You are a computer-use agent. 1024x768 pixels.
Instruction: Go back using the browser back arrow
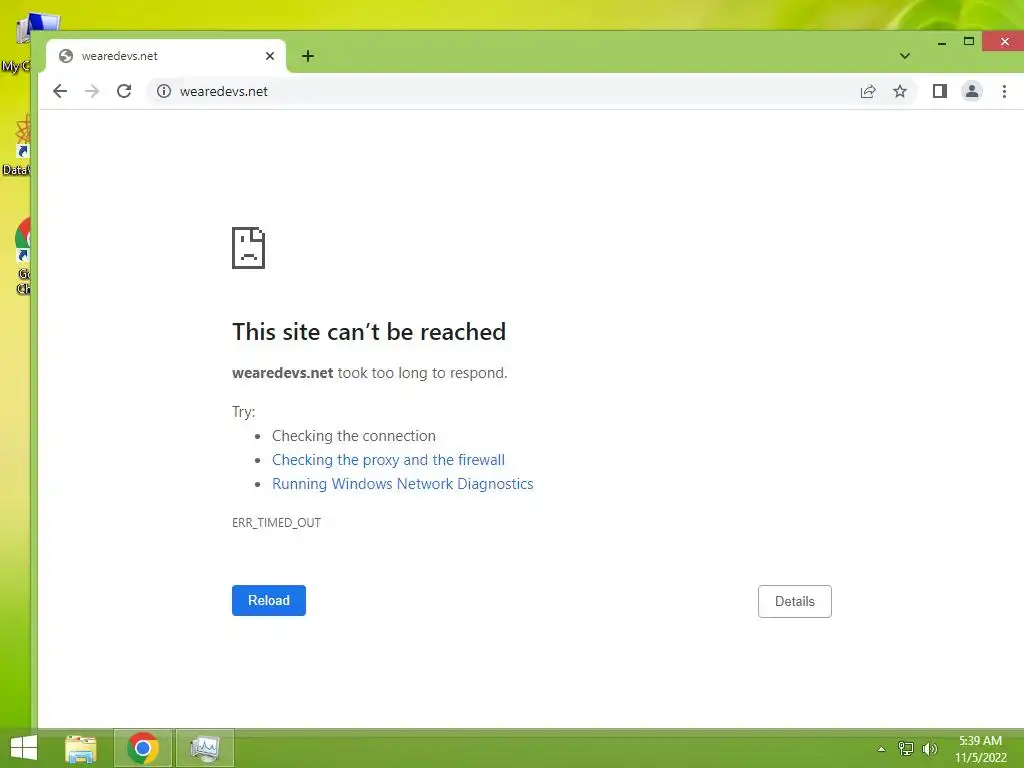click(60, 91)
